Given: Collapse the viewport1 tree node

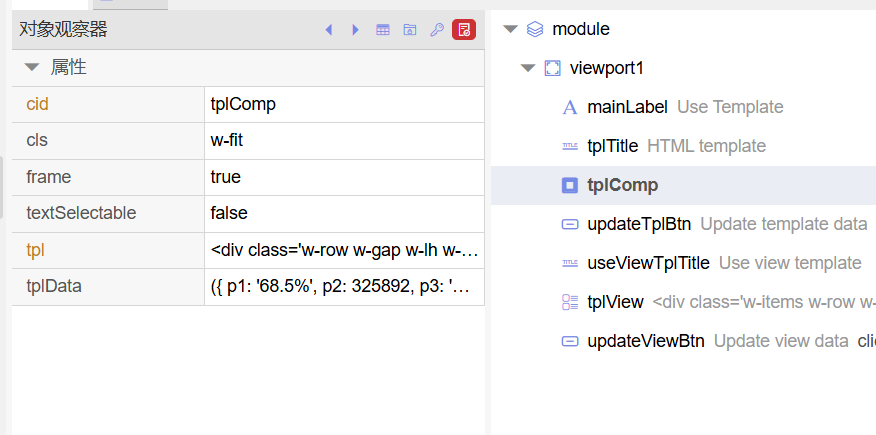Looking at the screenshot, I should [528, 69].
